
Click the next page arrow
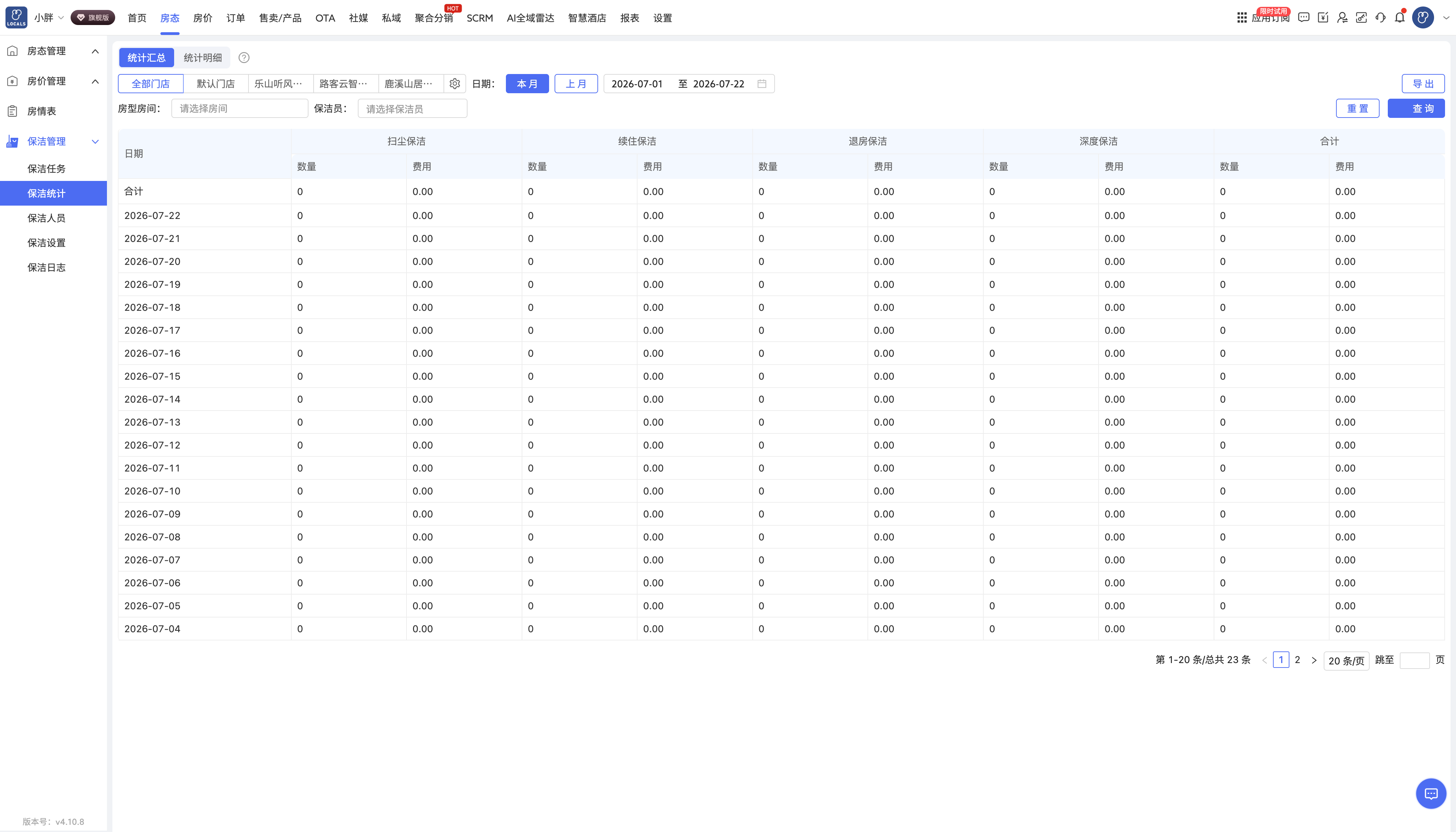[1314, 660]
